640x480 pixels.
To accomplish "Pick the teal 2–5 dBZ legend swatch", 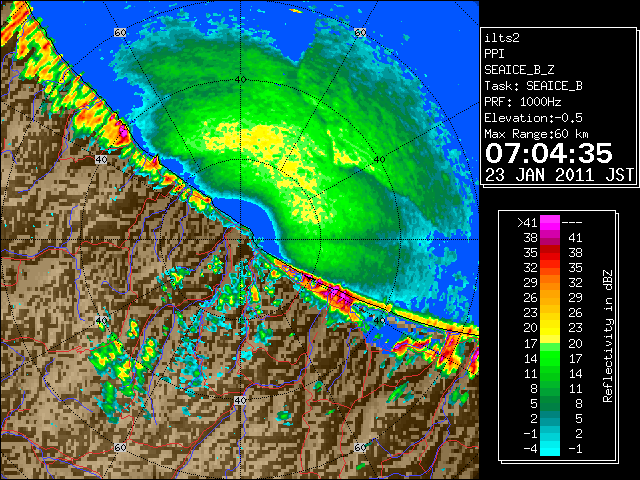I will [550, 418].
